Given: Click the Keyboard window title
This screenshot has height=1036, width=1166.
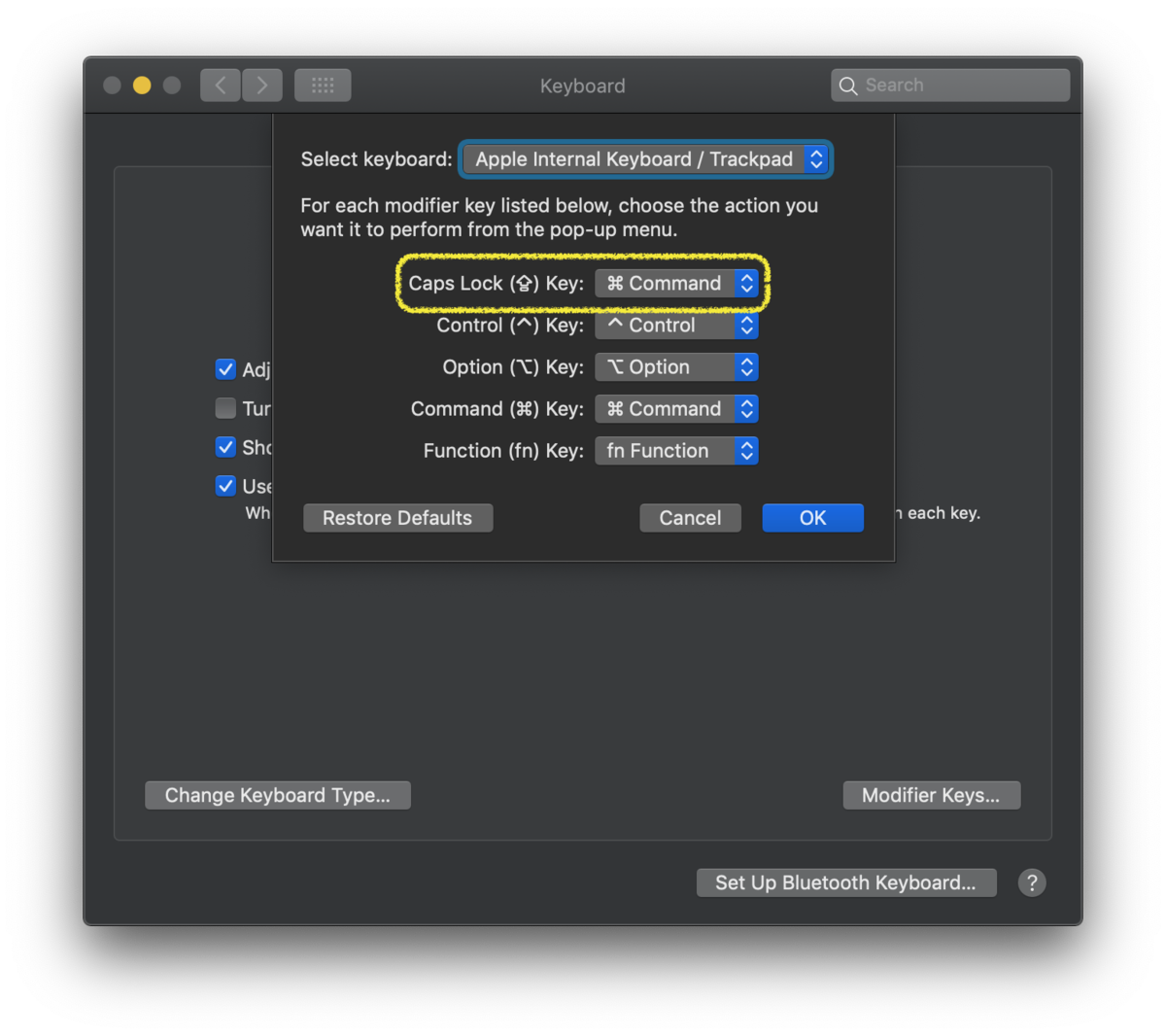Looking at the screenshot, I should tap(582, 86).
